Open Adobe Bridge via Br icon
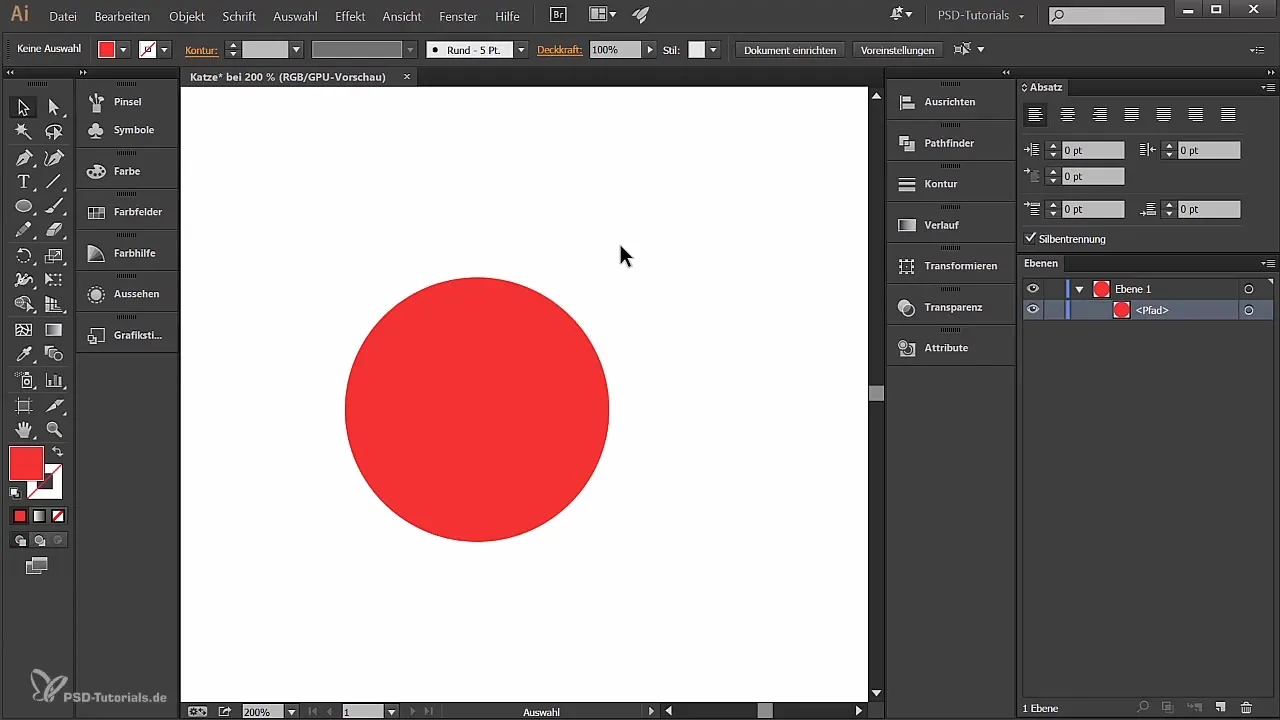1280x720 pixels. pyautogui.click(x=560, y=16)
